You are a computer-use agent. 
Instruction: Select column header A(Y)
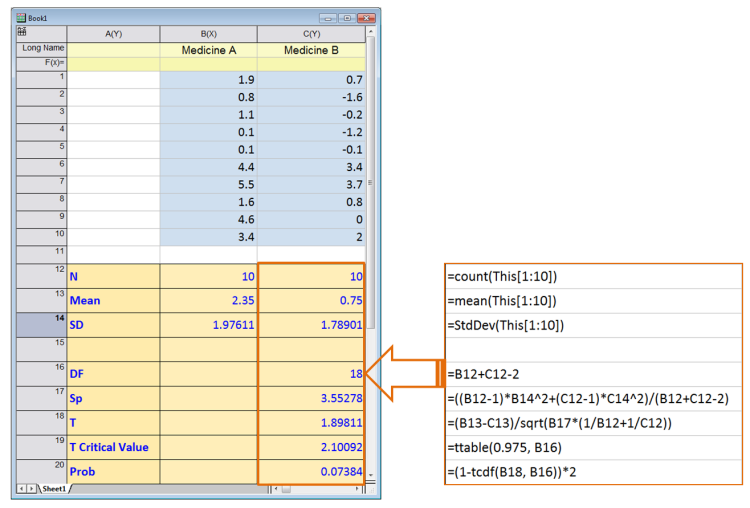(113, 34)
